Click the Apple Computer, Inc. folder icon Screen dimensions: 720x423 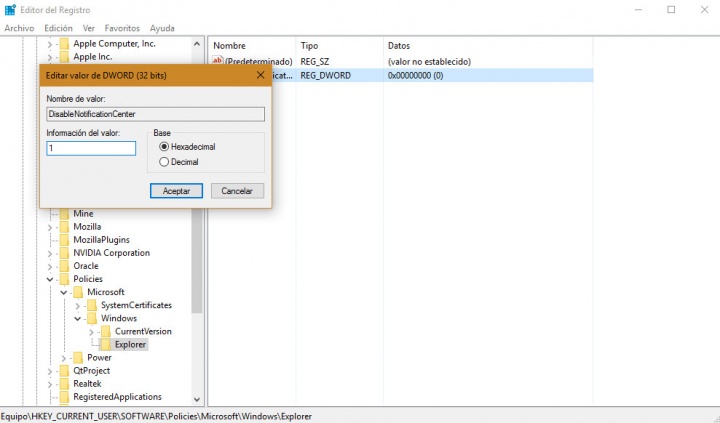coord(64,44)
